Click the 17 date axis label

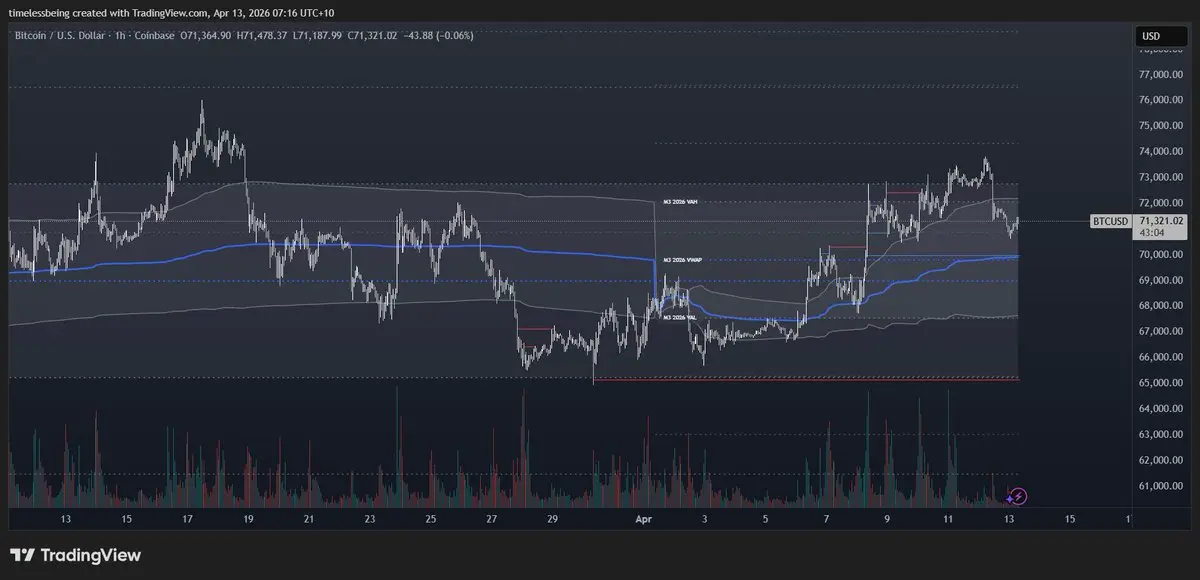click(x=187, y=520)
